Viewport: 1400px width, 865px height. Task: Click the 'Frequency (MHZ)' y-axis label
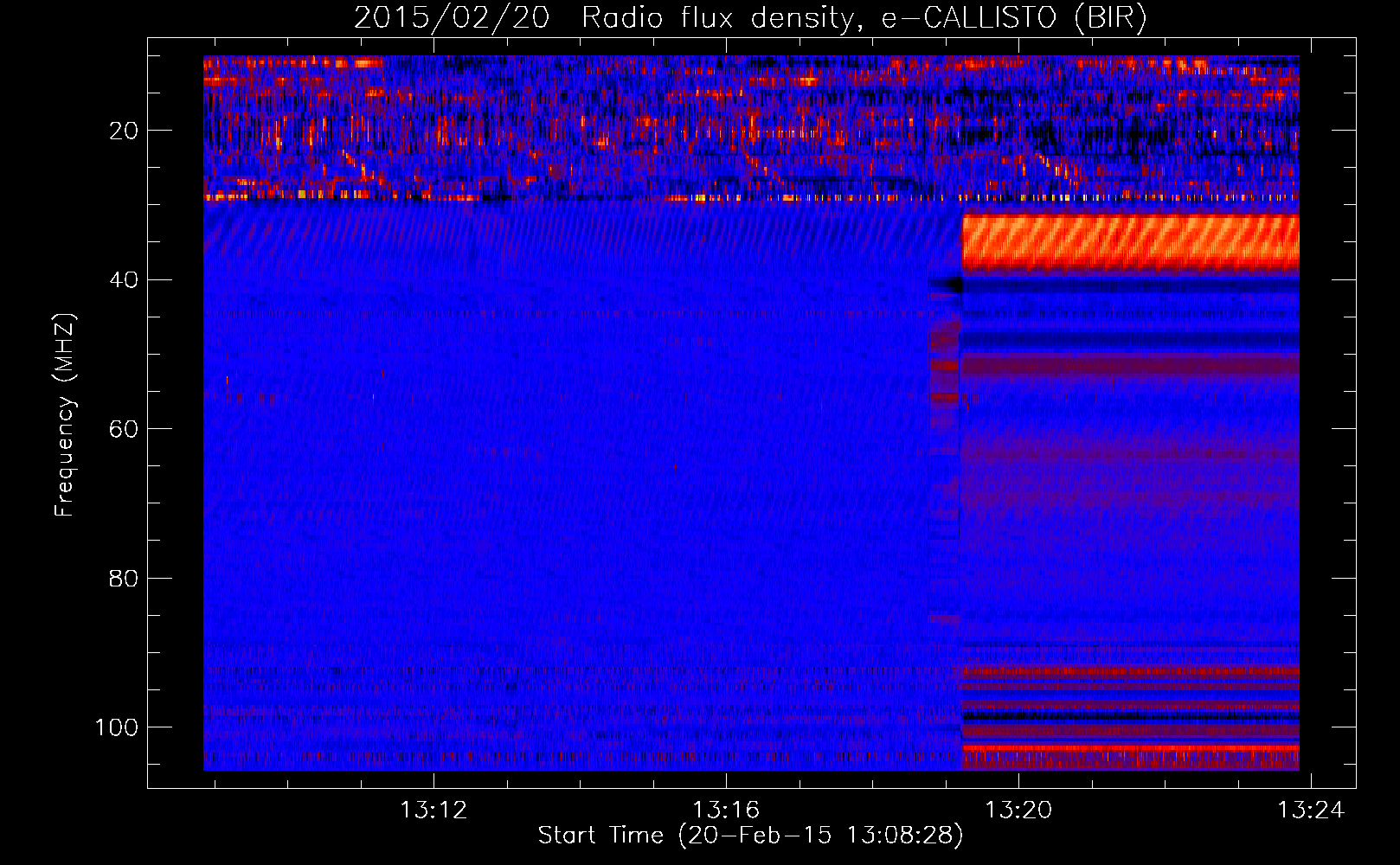(x=65, y=415)
